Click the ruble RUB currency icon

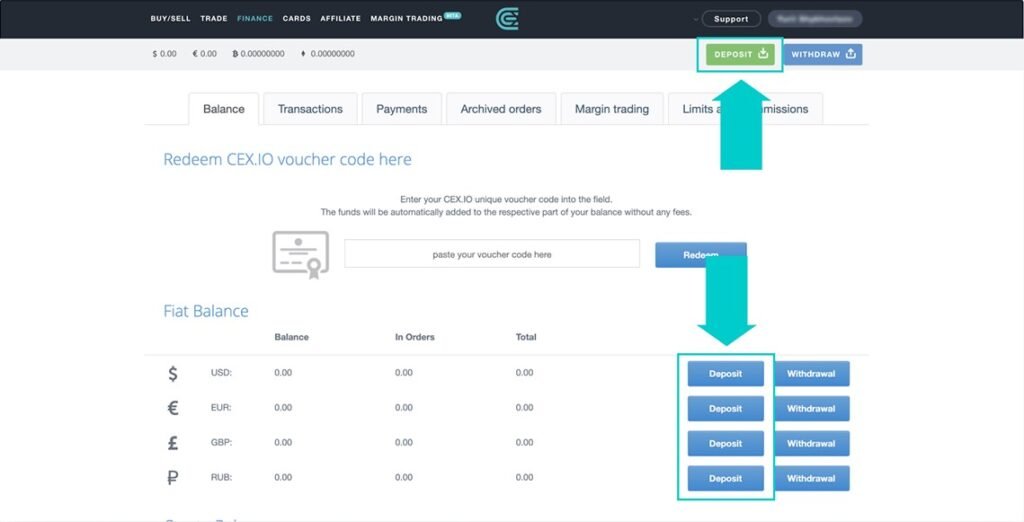[x=173, y=478]
